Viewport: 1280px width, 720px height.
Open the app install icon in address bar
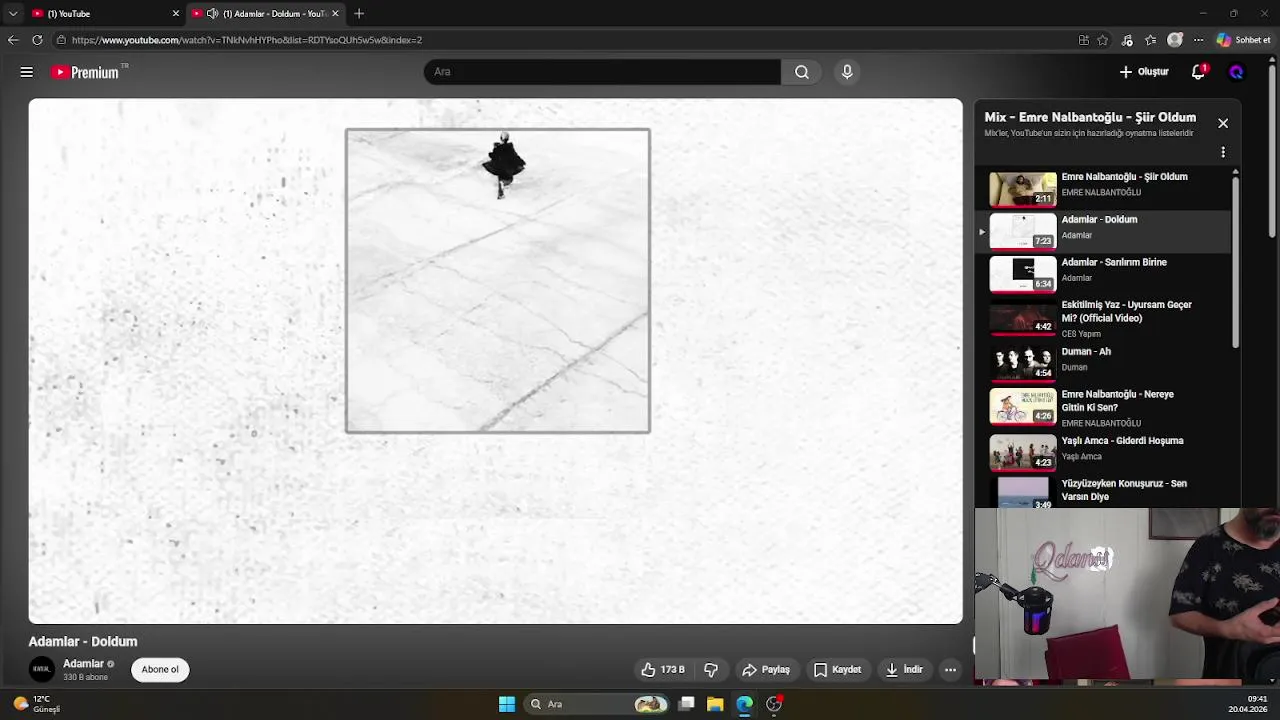tap(1084, 40)
